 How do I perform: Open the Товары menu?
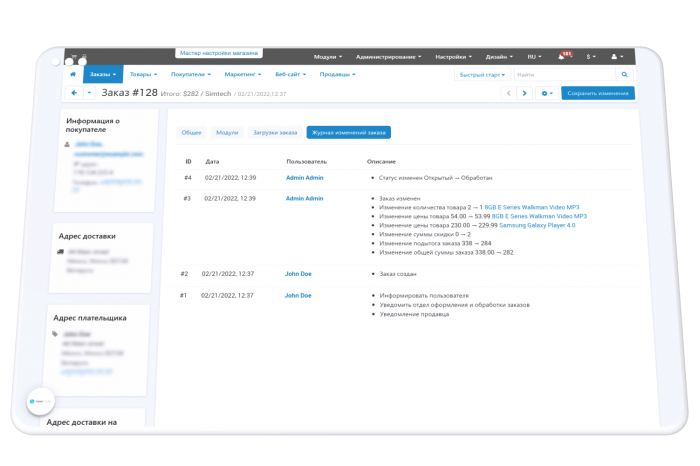click(x=143, y=74)
